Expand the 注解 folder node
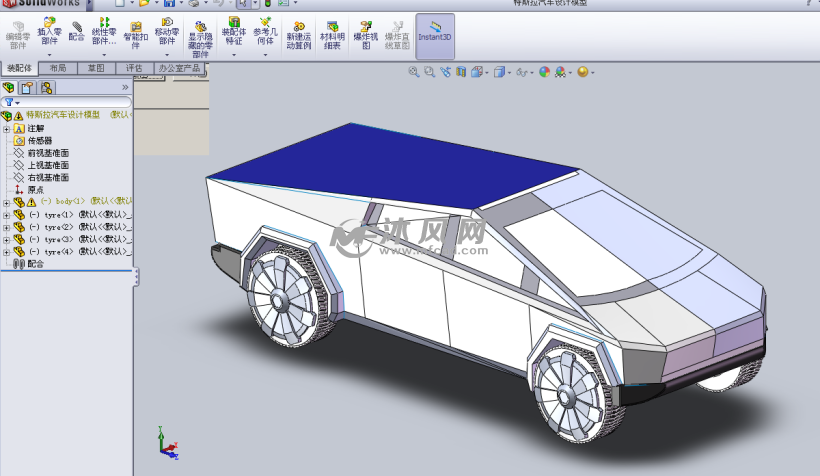The width and height of the screenshot is (820, 476). pyautogui.click(x=6, y=129)
